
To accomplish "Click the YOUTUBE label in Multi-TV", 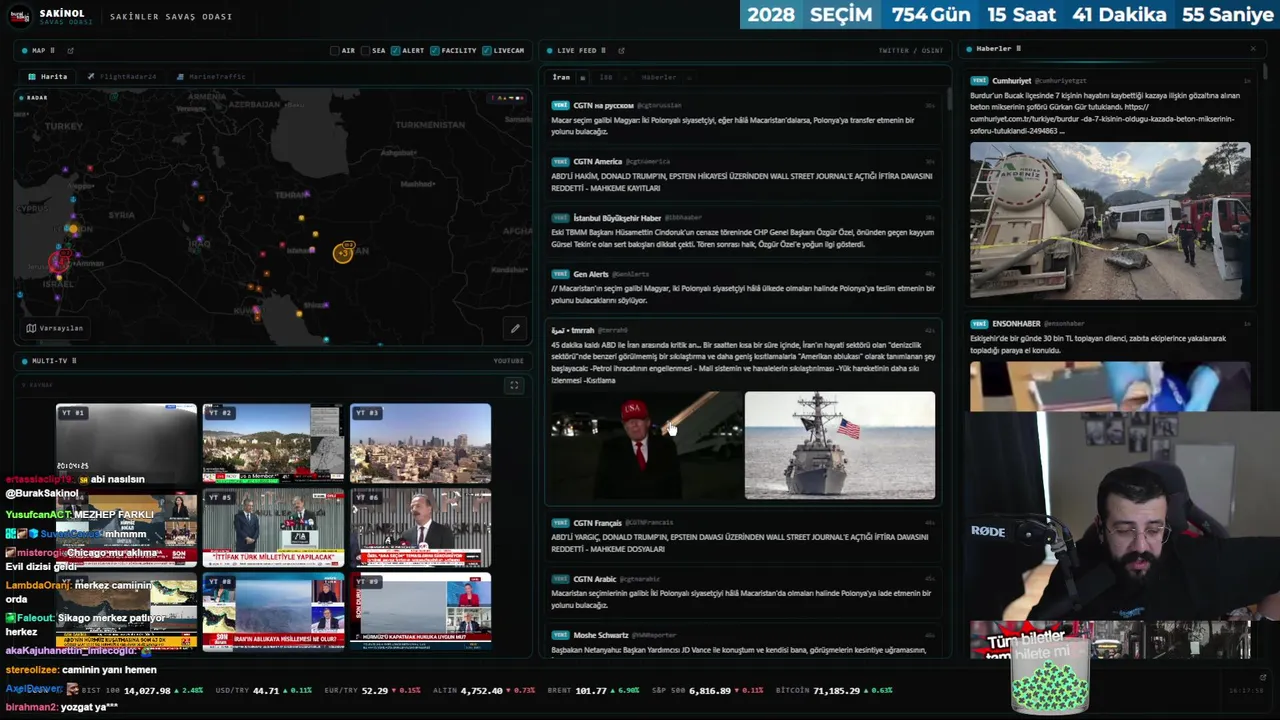I will point(508,361).
